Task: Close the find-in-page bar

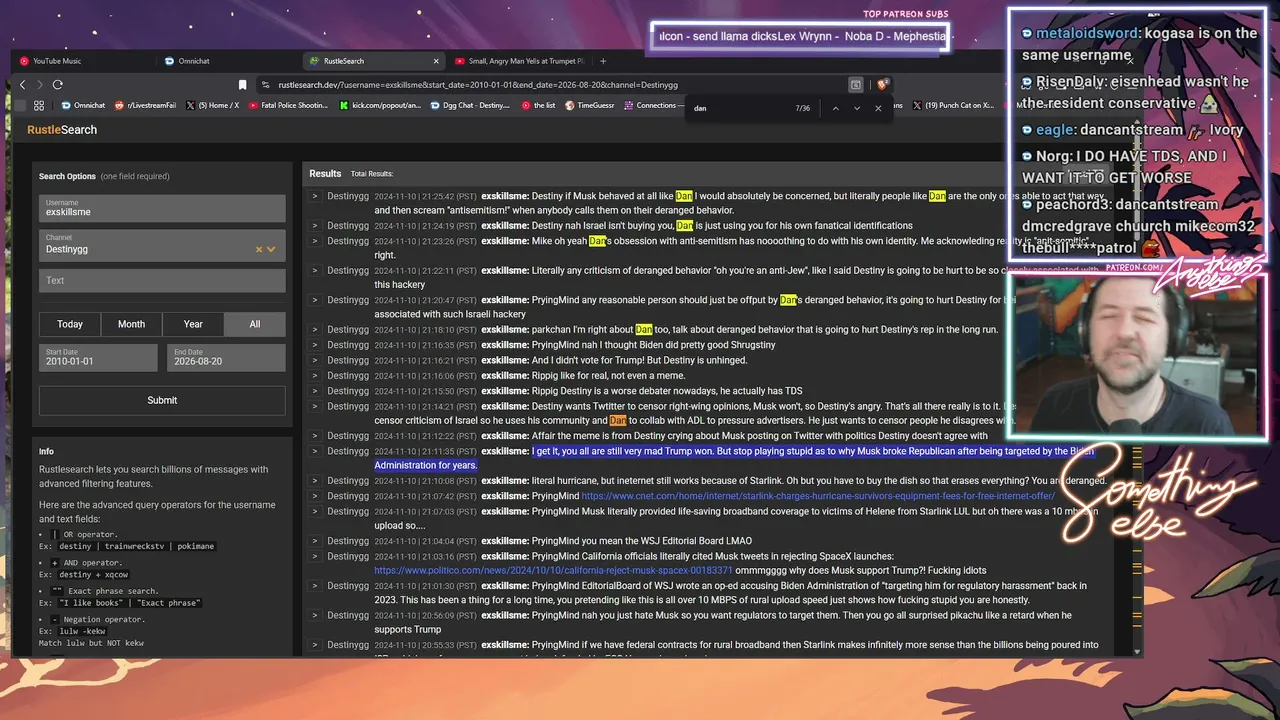Action: [878, 108]
